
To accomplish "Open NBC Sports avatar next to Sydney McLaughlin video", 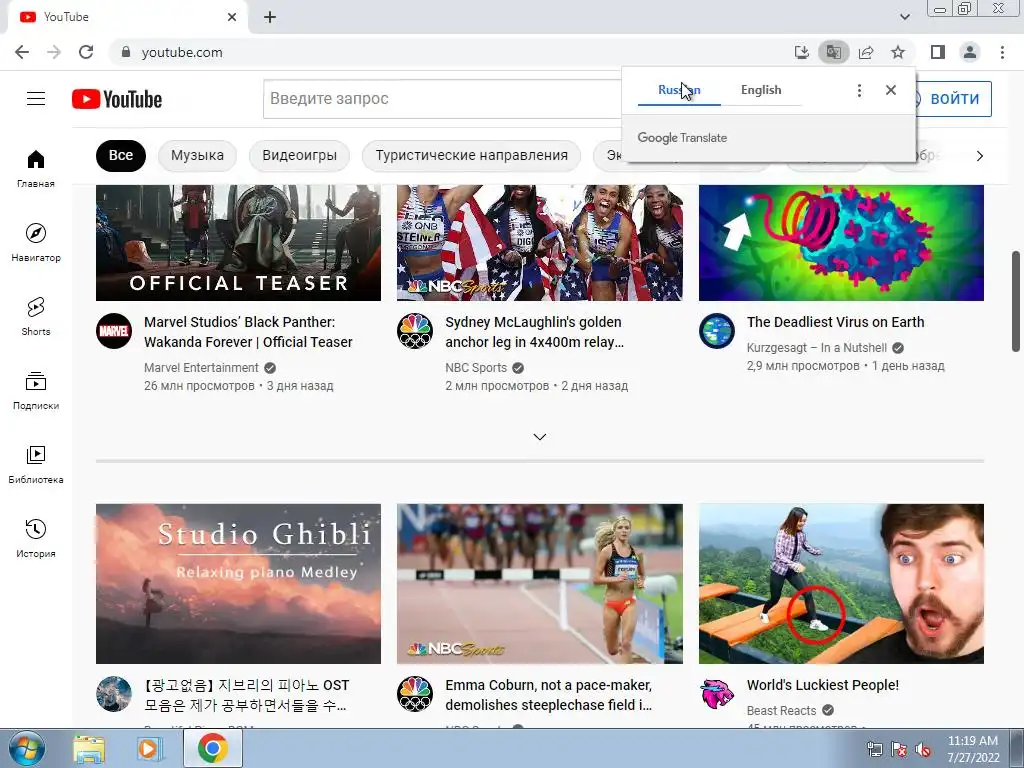I will 415,331.
